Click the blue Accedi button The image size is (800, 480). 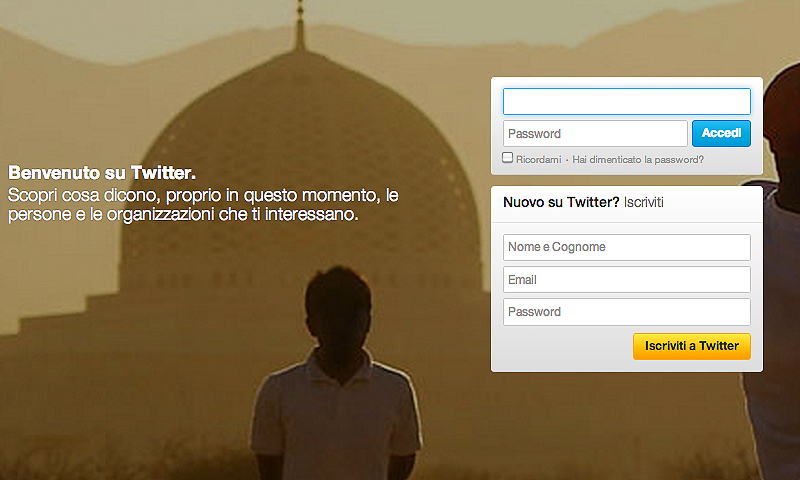click(x=721, y=133)
